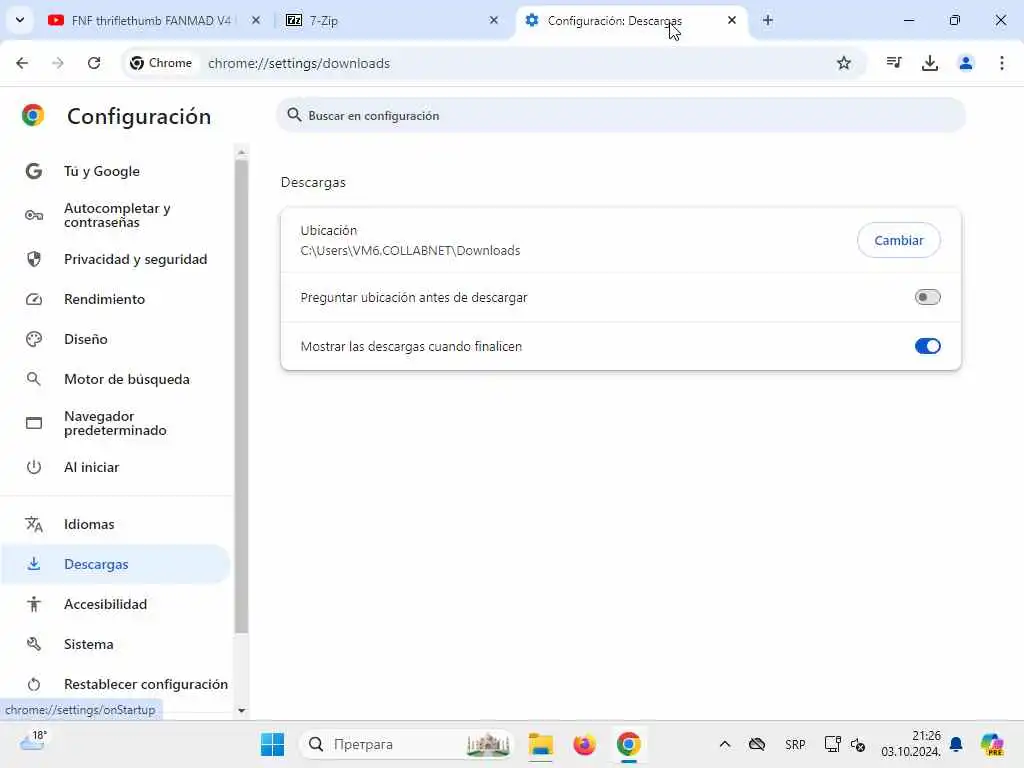
Task: Click the SRP language indicator
Action: (x=795, y=744)
